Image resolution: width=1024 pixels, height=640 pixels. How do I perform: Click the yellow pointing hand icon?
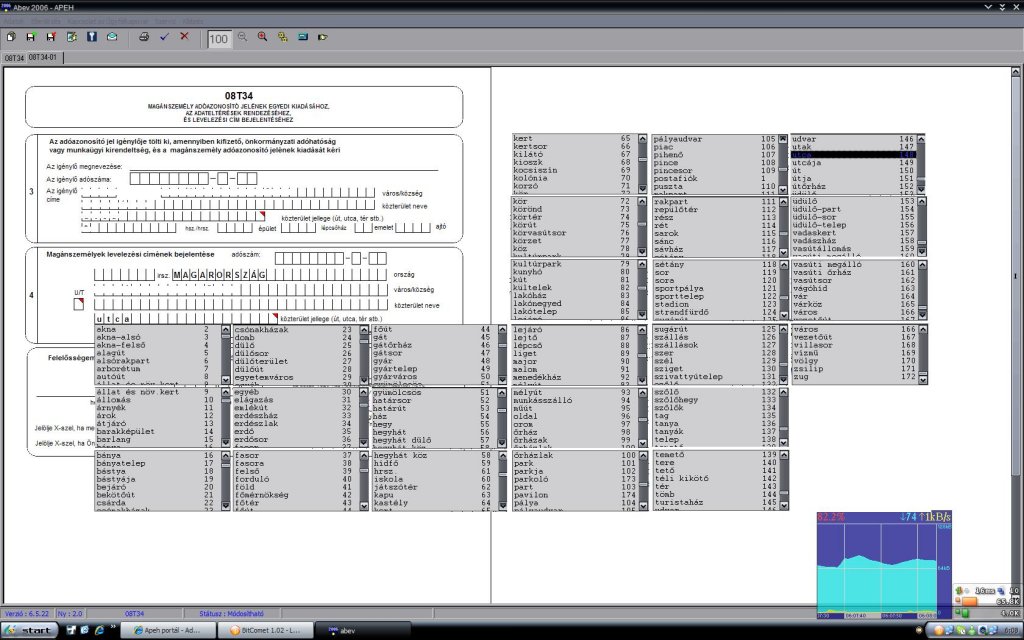323,37
